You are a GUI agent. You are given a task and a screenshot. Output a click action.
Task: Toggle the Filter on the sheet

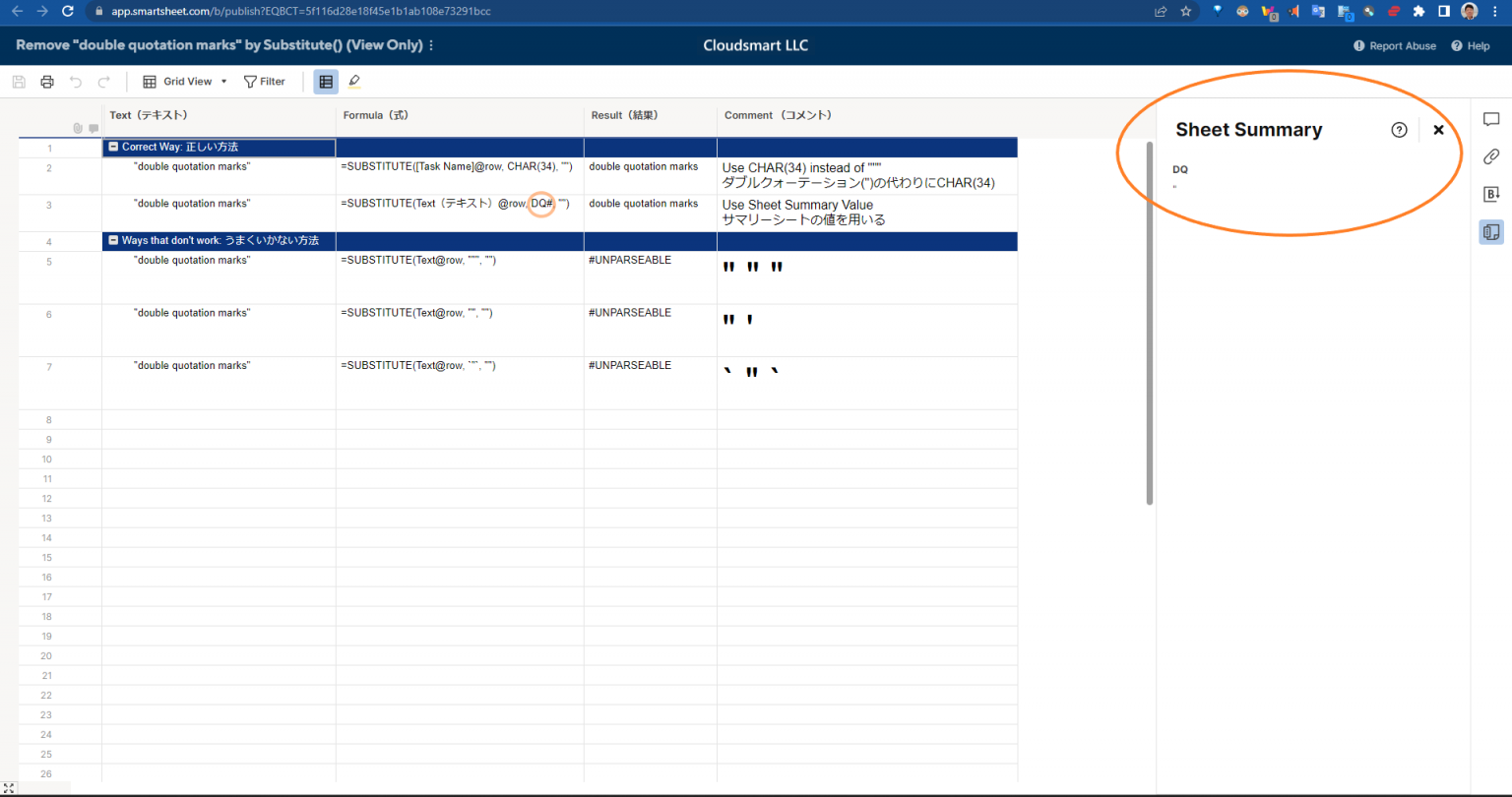tap(264, 81)
